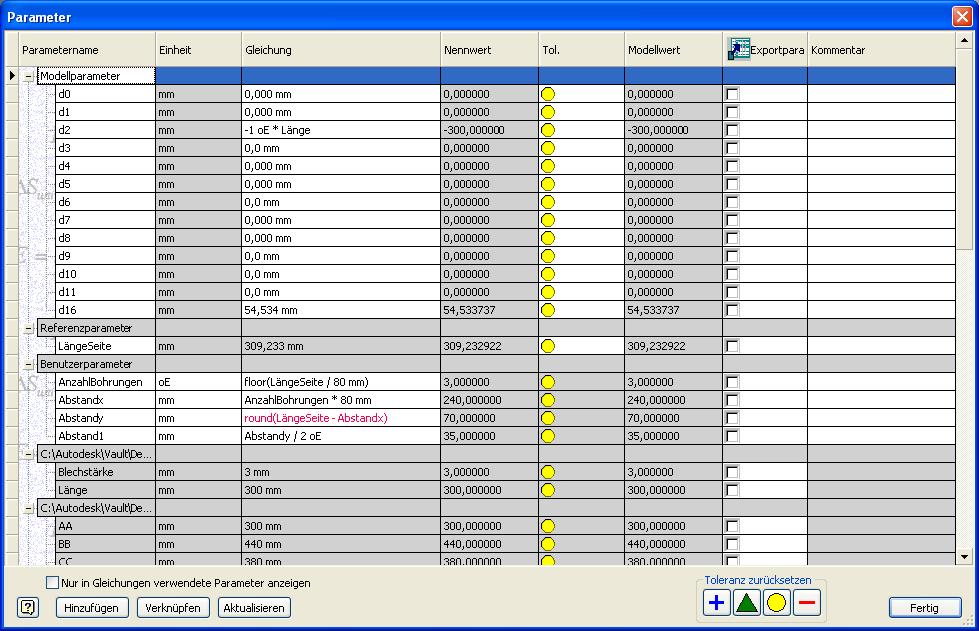The height and width of the screenshot is (631, 979).
Task: Toggle export checkbox for d0
Action: pos(732,94)
